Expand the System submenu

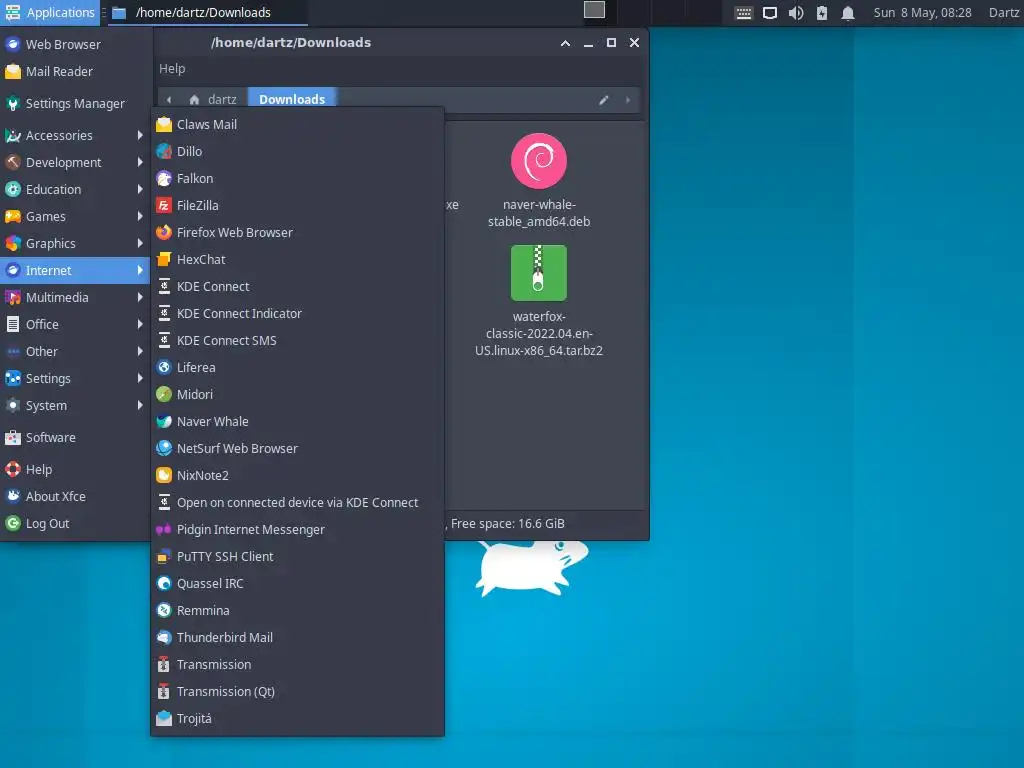[x=74, y=406]
